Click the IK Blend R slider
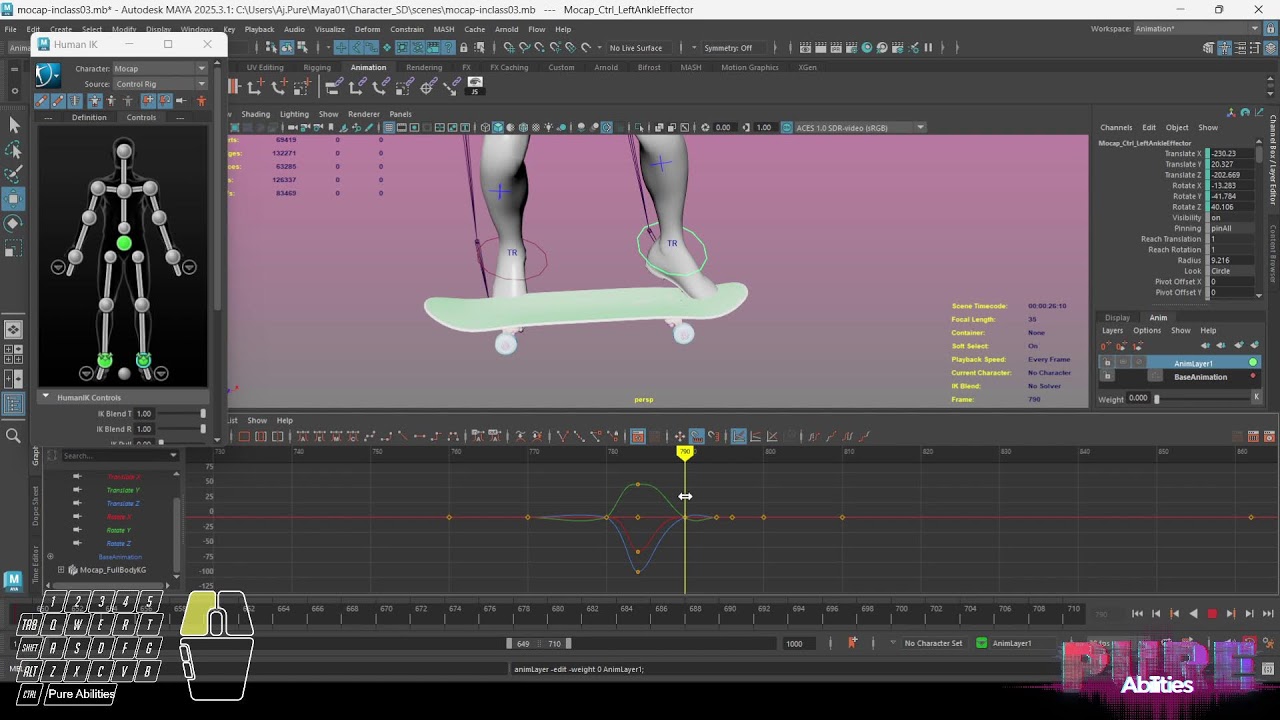The height and width of the screenshot is (720, 1280). [x=180, y=428]
